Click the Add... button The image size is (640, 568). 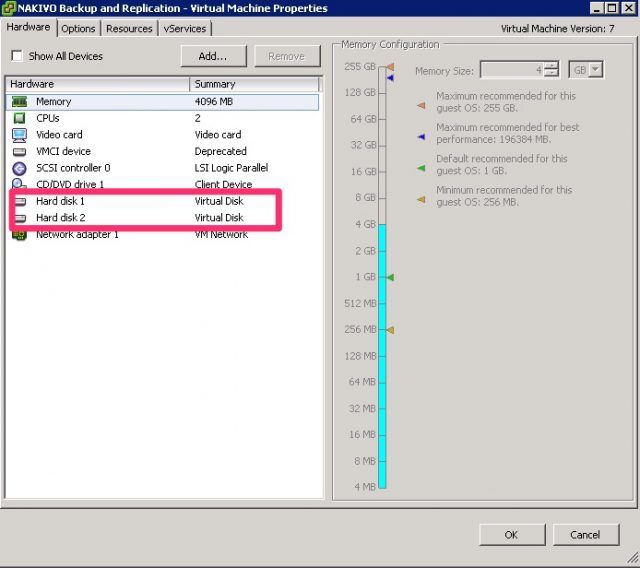(x=213, y=56)
